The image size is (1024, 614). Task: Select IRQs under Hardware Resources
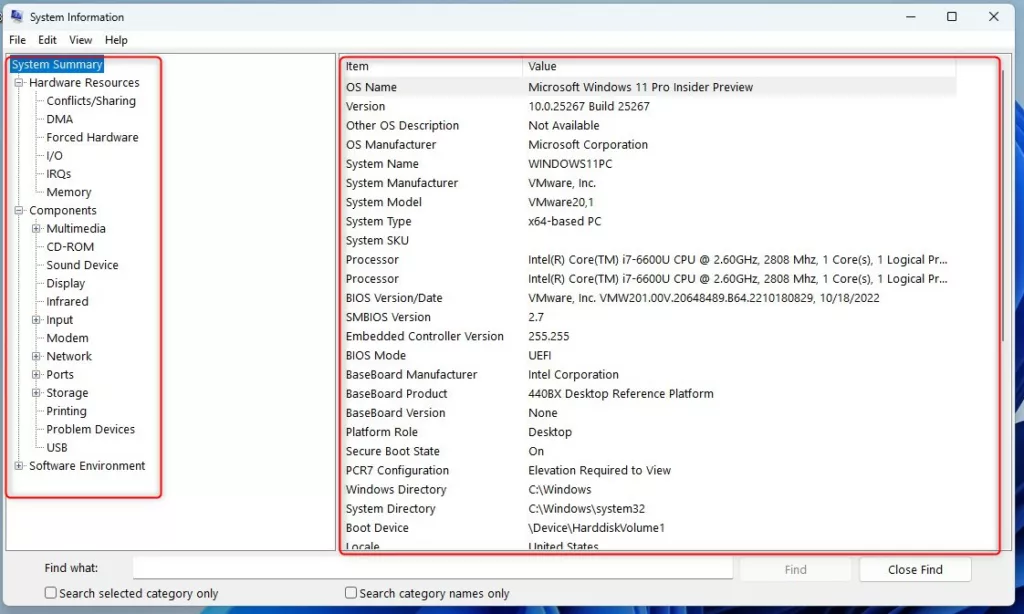click(x=58, y=174)
